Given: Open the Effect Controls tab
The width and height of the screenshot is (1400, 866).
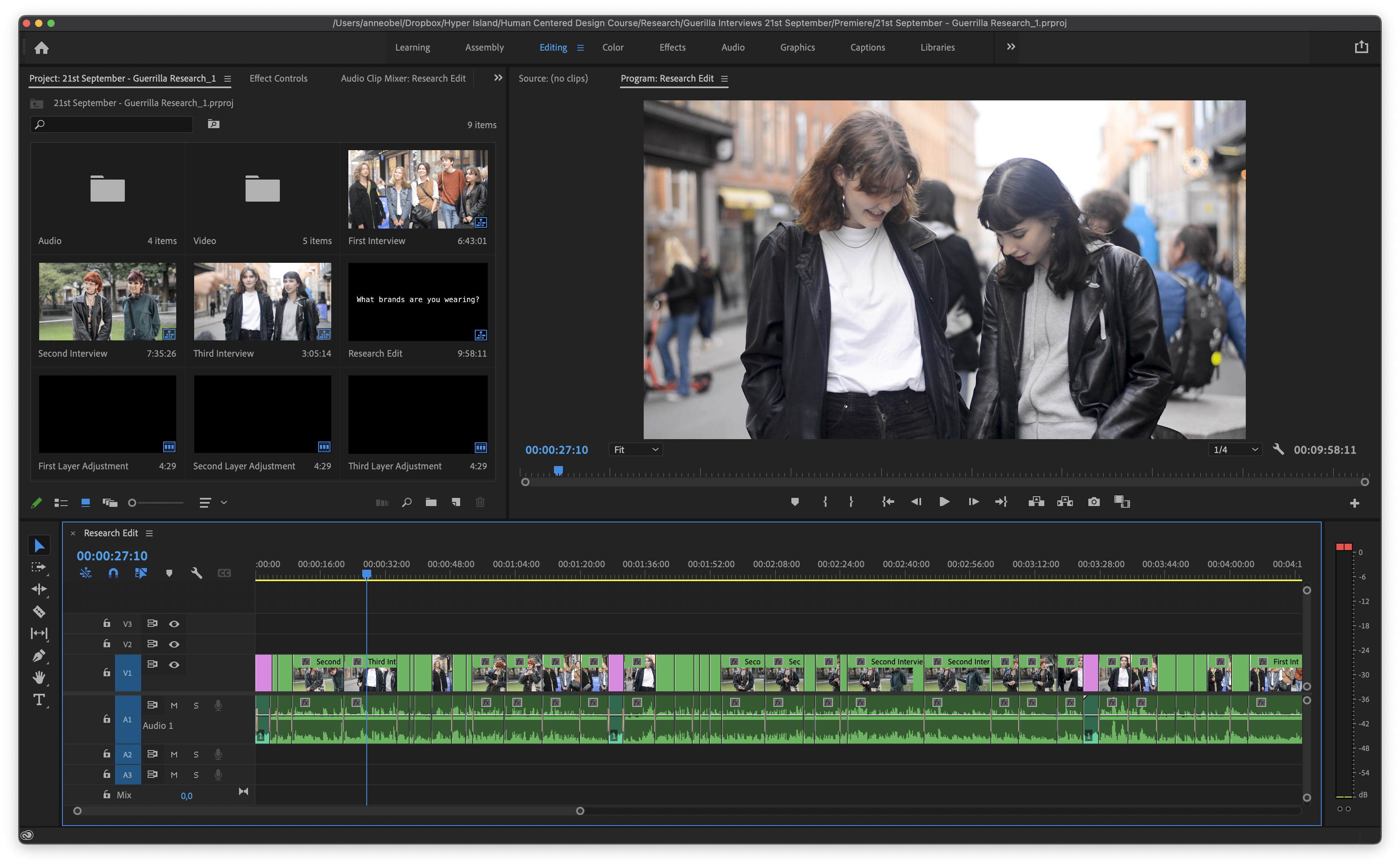Looking at the screenshot, I should (x=278, y=78).
